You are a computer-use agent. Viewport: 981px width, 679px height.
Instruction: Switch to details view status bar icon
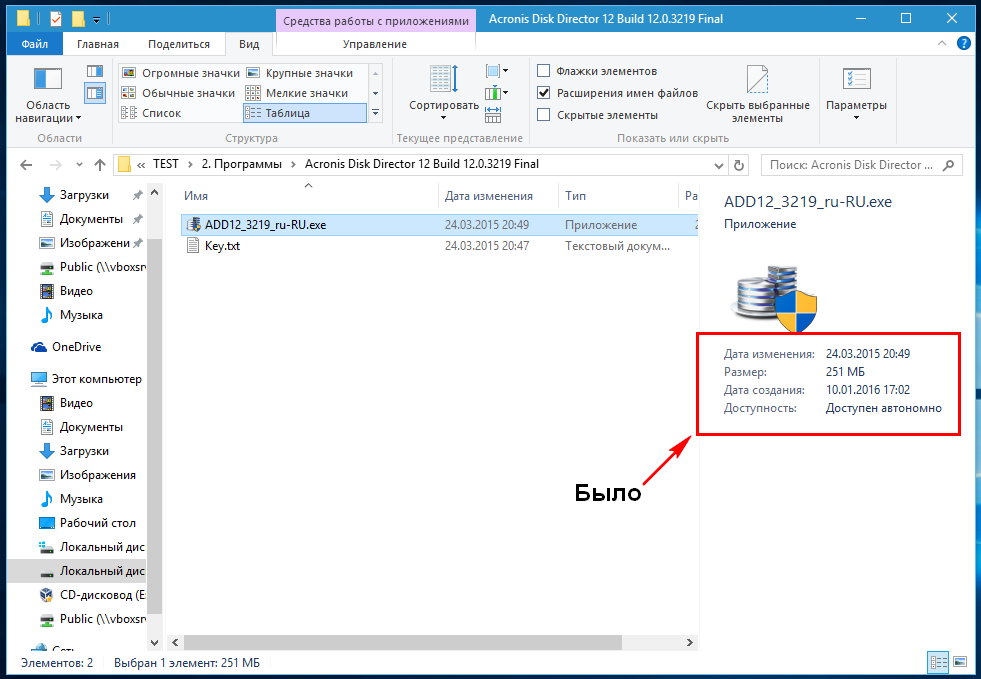[x=938, y=662]
